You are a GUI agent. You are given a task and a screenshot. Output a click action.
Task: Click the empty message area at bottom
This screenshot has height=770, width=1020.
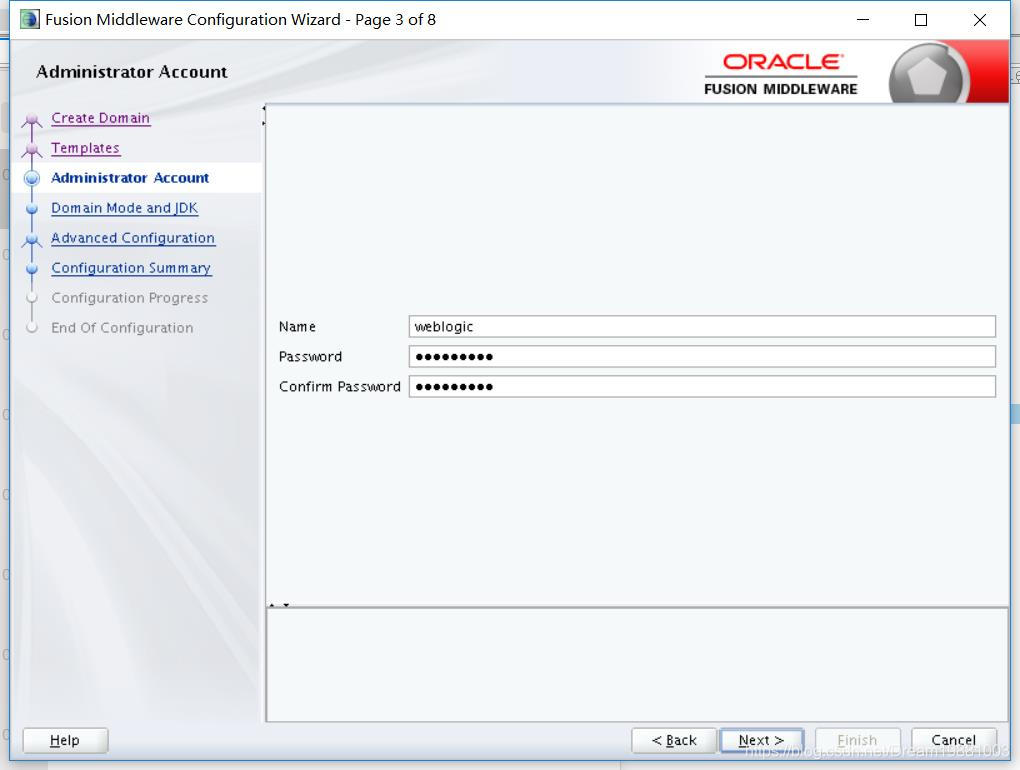(637, 665)
